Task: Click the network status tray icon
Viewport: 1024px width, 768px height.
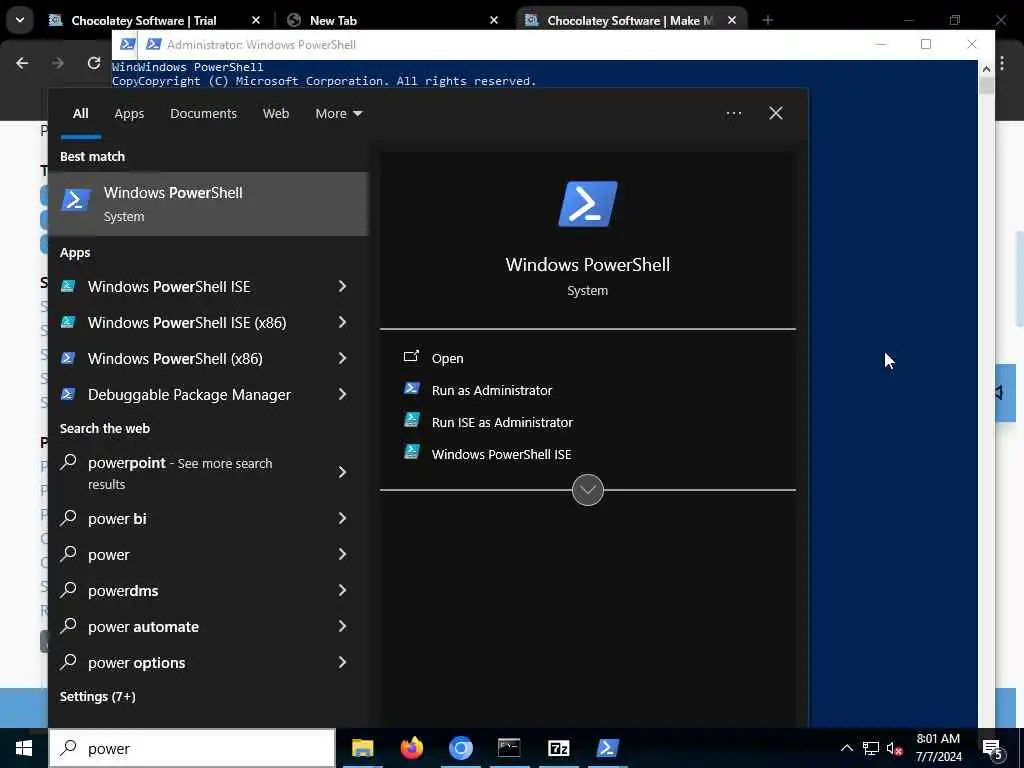Action: pos(871,748)
